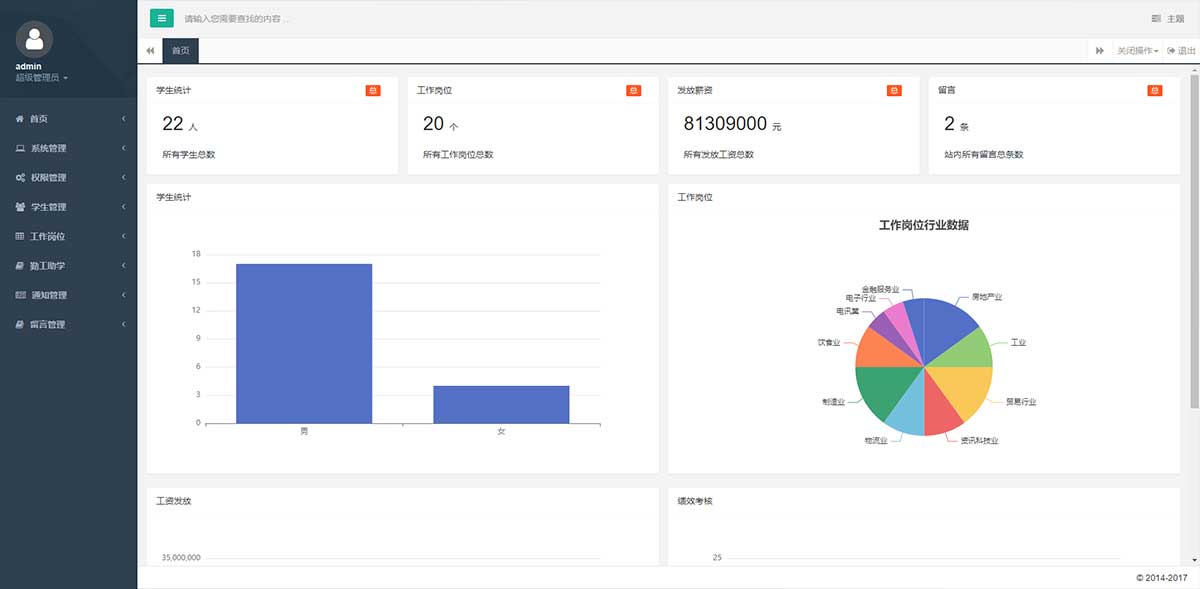The image size is (1200, 589).
Task: Click the laptop icon beside 系统管理
Action: [x=20, y=148]
